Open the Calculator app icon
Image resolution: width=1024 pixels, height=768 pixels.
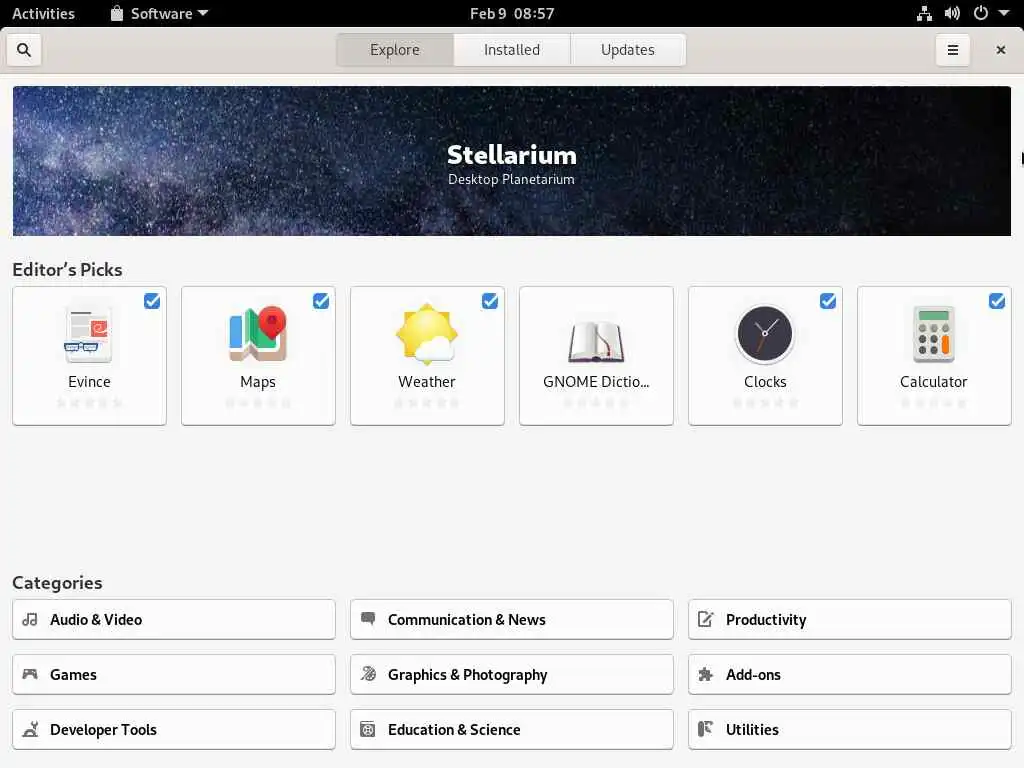tap(933, 334)
